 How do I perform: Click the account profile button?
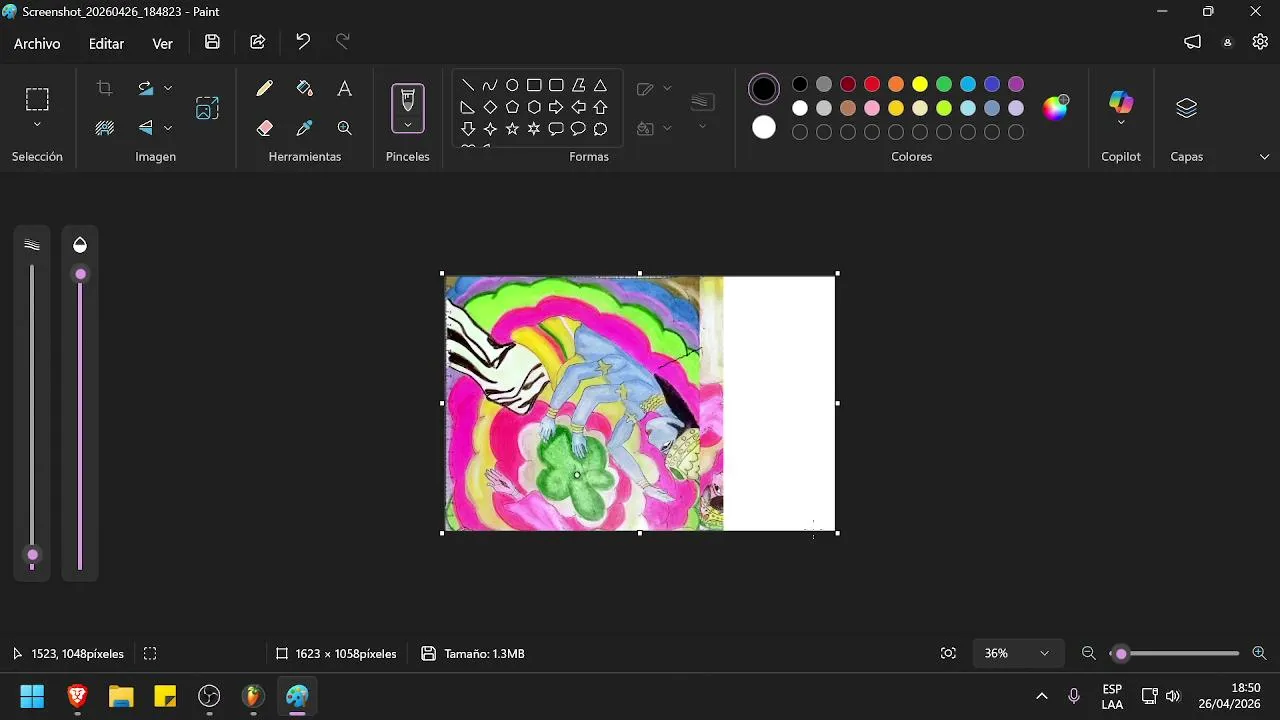[1227, 42]
